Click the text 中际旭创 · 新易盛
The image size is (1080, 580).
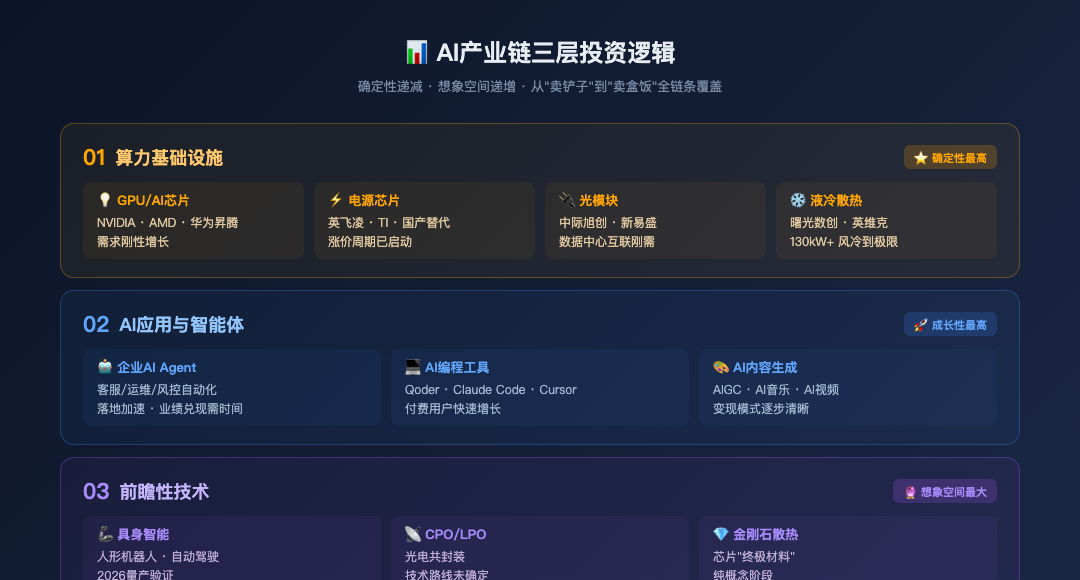point(608,222)
